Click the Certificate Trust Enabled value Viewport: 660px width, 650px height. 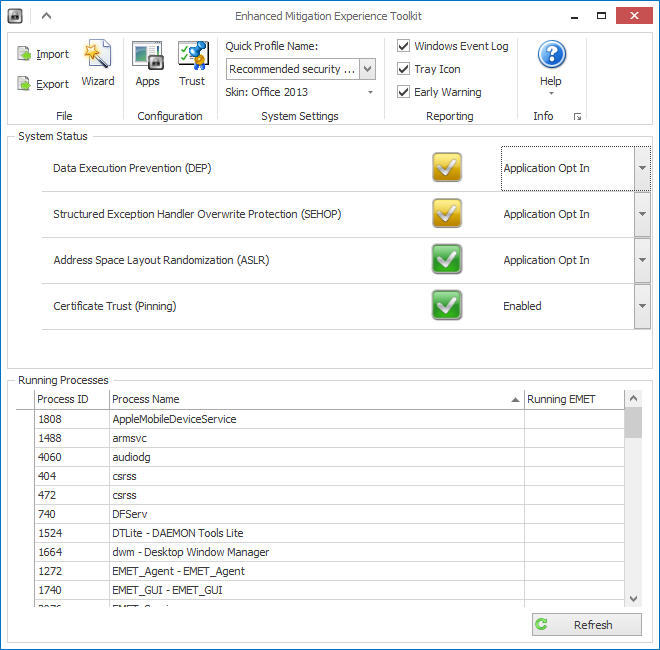click(522, 306)
